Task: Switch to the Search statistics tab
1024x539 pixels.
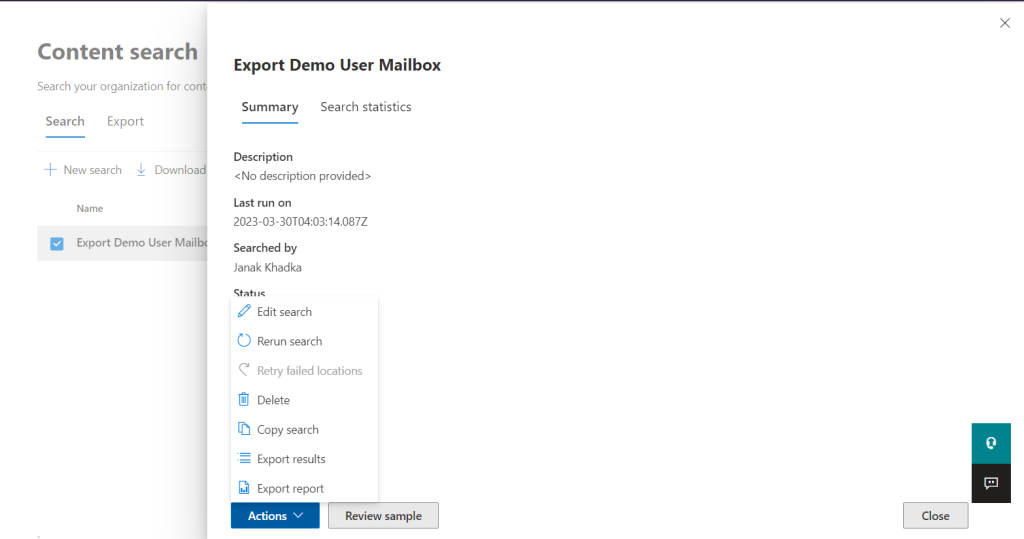Action: tap(366, 106)
